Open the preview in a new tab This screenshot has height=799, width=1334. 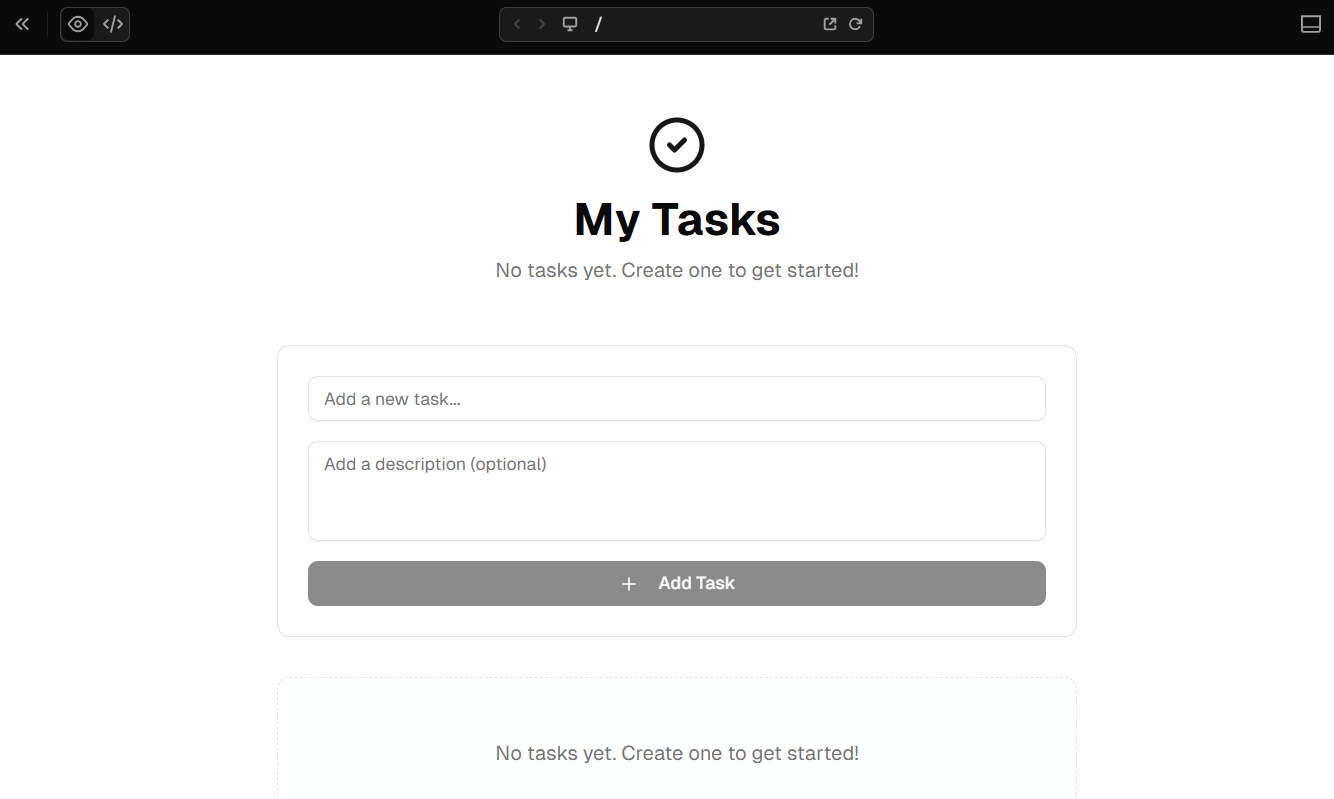(x=830, y=24)
